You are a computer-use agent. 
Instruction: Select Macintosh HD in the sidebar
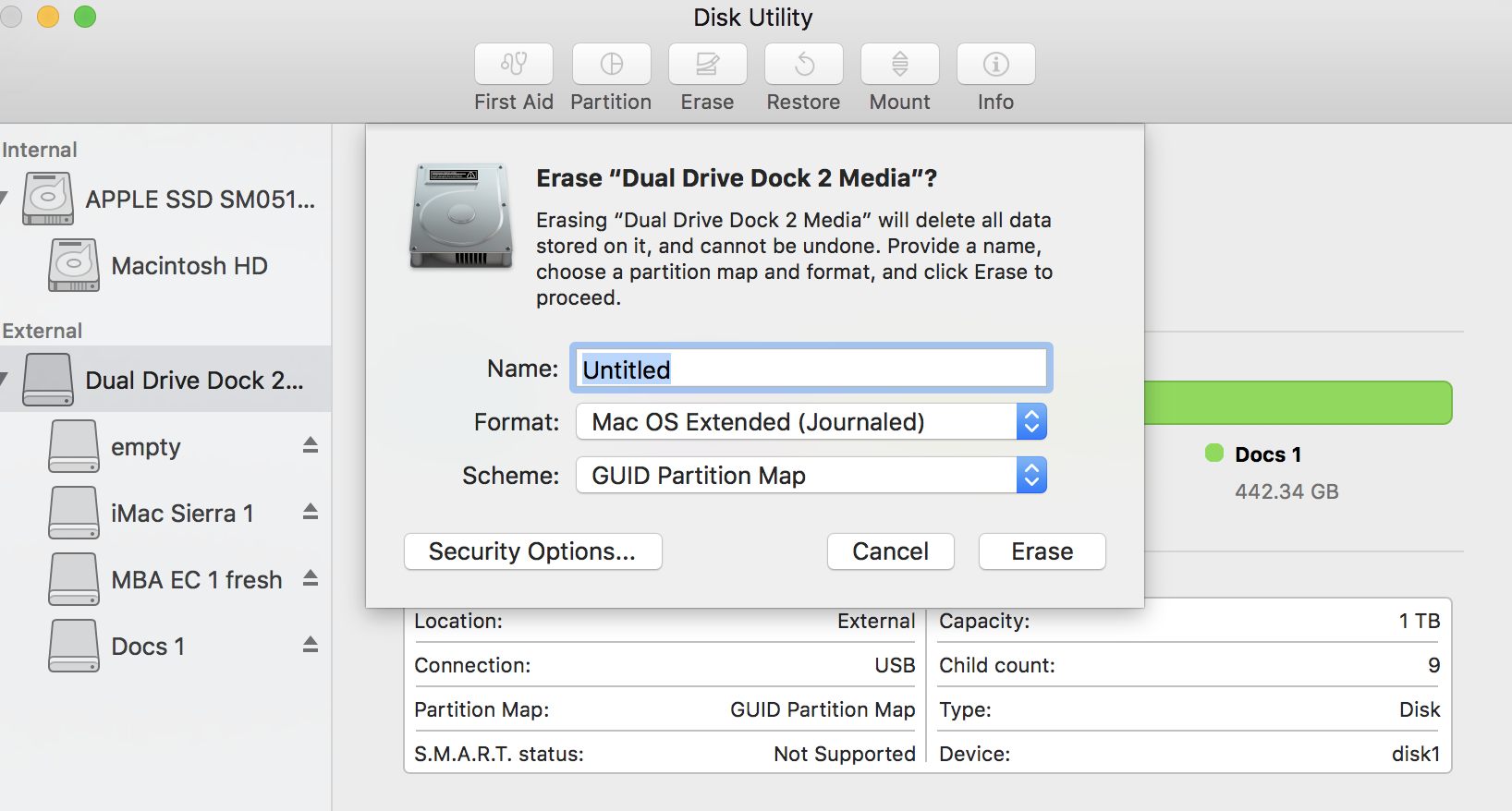[x=189, y=266]
